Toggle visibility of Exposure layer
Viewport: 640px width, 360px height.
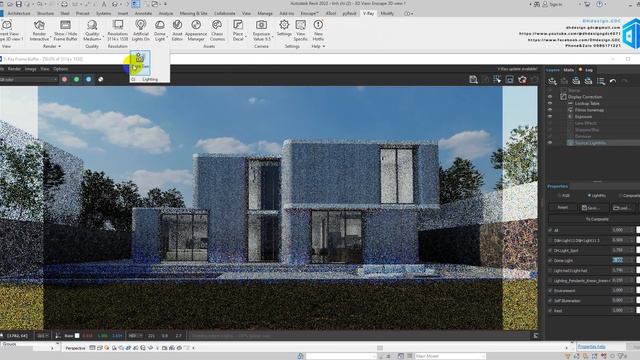point(550,116)
